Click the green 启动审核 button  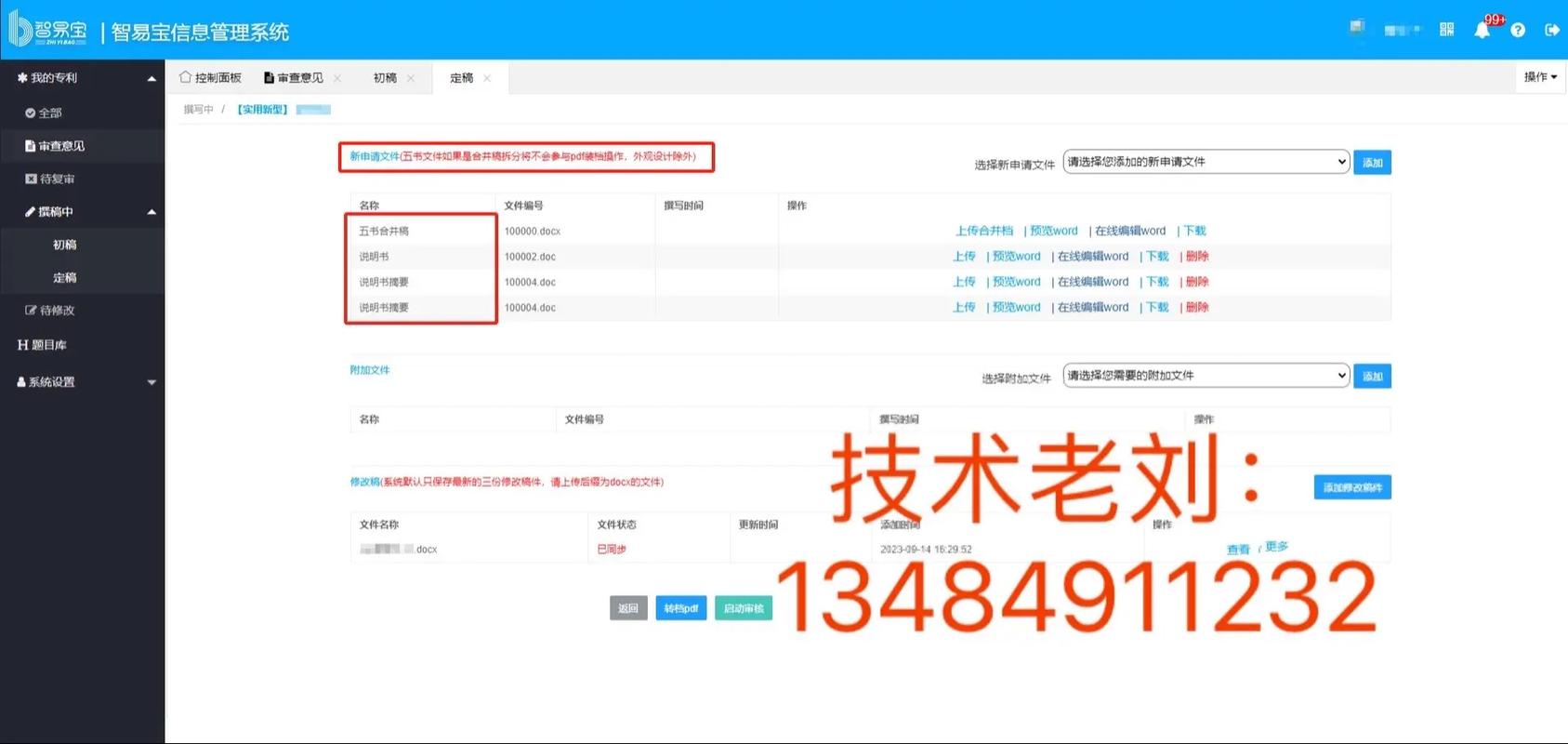pyautogui.click(x=744, y=608)
